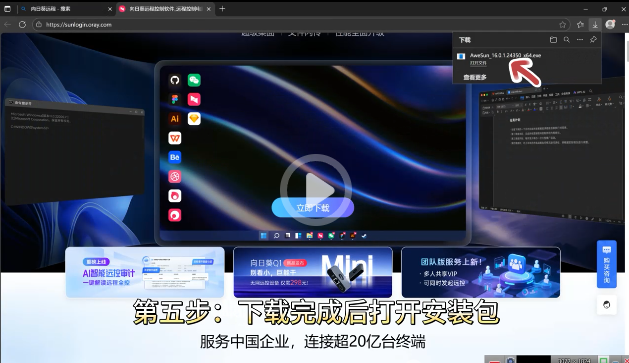Click the search icon in demo taskbar
Screen dimensions: 629x363
276,236
